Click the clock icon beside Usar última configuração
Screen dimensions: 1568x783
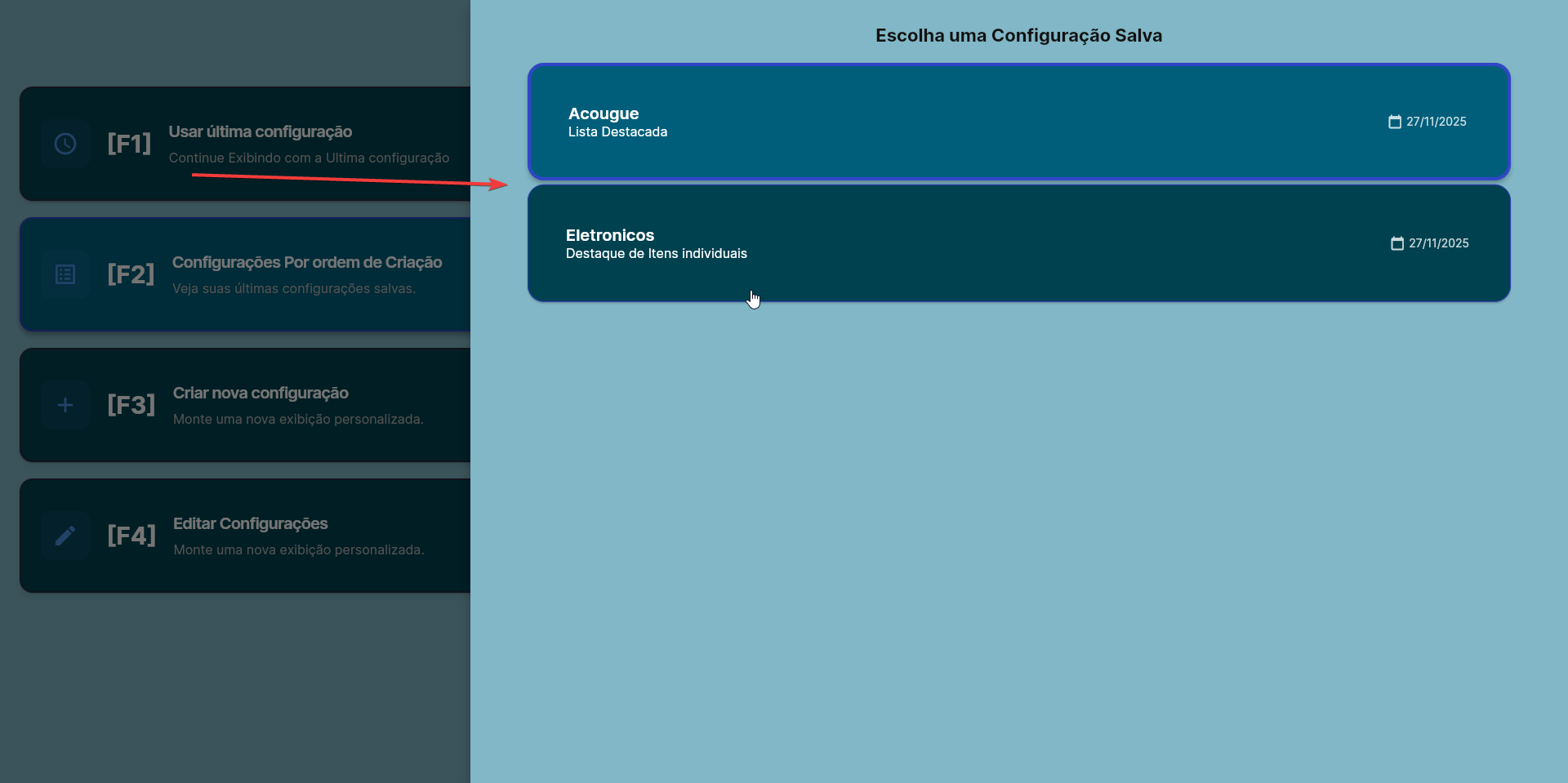click(x=65, y=144)
